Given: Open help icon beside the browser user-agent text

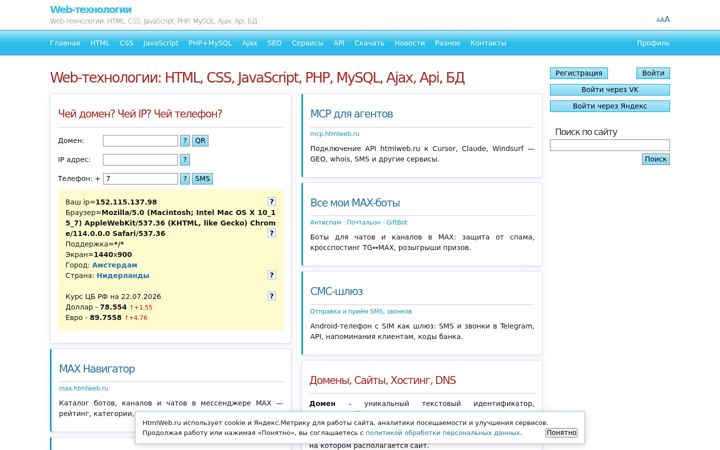Looking at the screenshot, I should [x=271, y=233].
